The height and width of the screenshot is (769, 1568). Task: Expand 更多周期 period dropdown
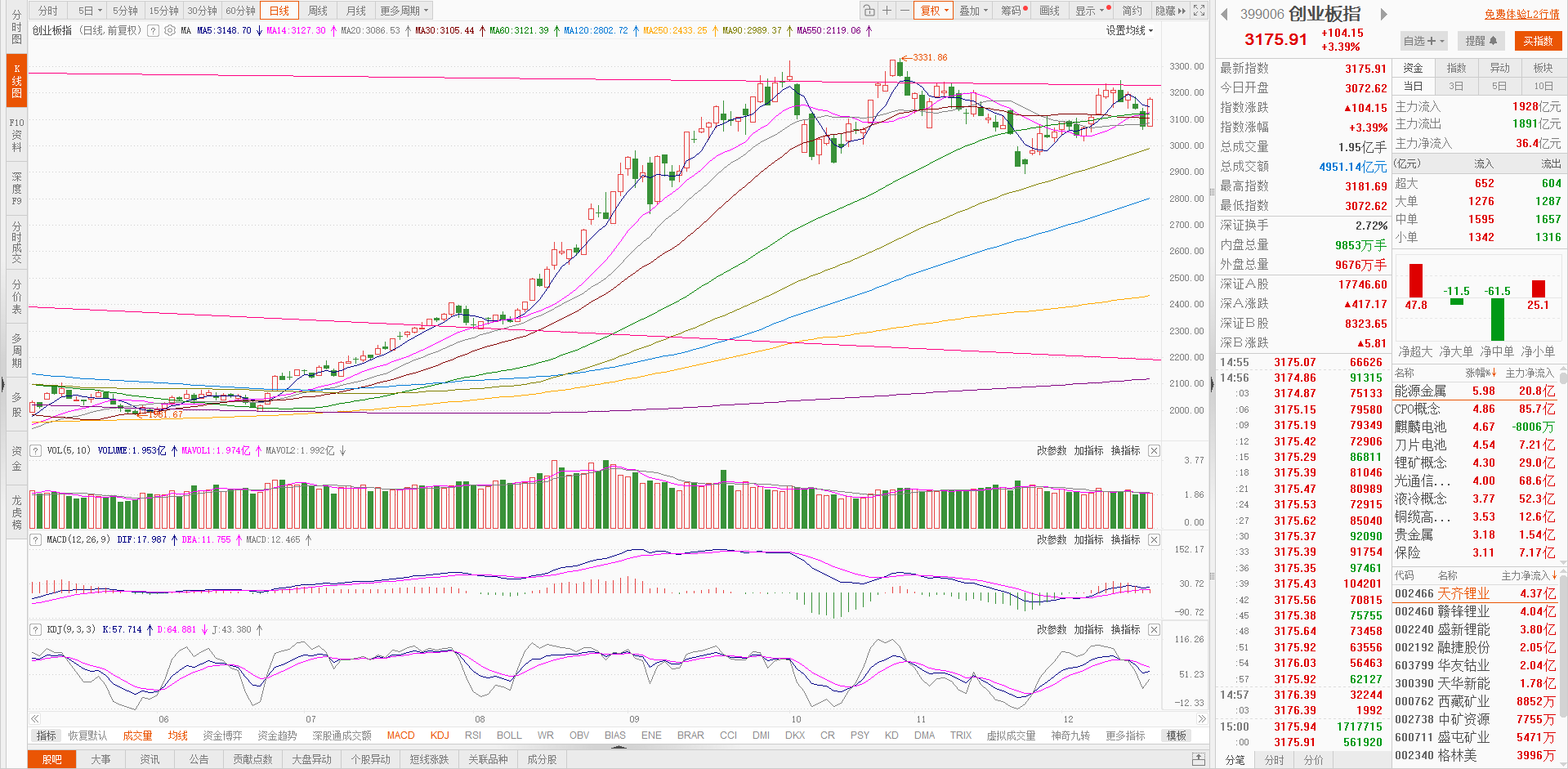[x=404, y=11]
